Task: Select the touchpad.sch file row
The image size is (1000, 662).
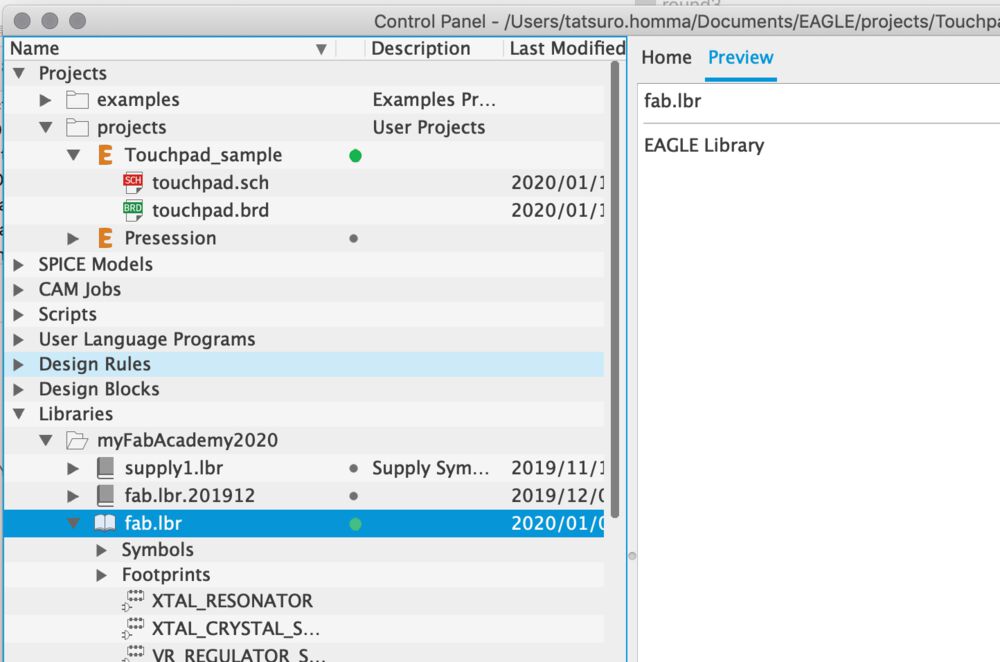Action: coord(304,183)
